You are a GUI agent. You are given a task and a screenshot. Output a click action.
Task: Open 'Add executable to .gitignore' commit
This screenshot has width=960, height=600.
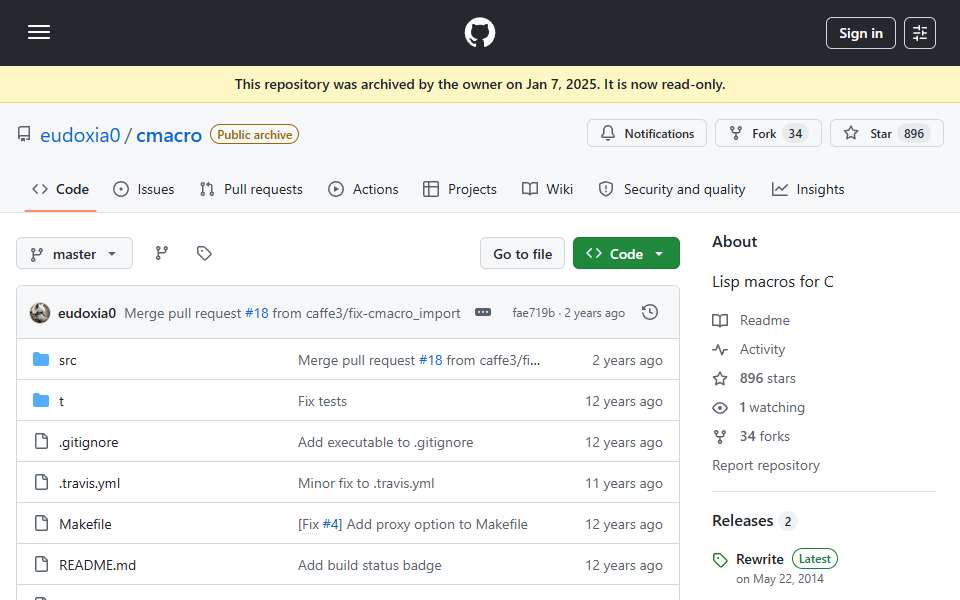tap(385, 442)
